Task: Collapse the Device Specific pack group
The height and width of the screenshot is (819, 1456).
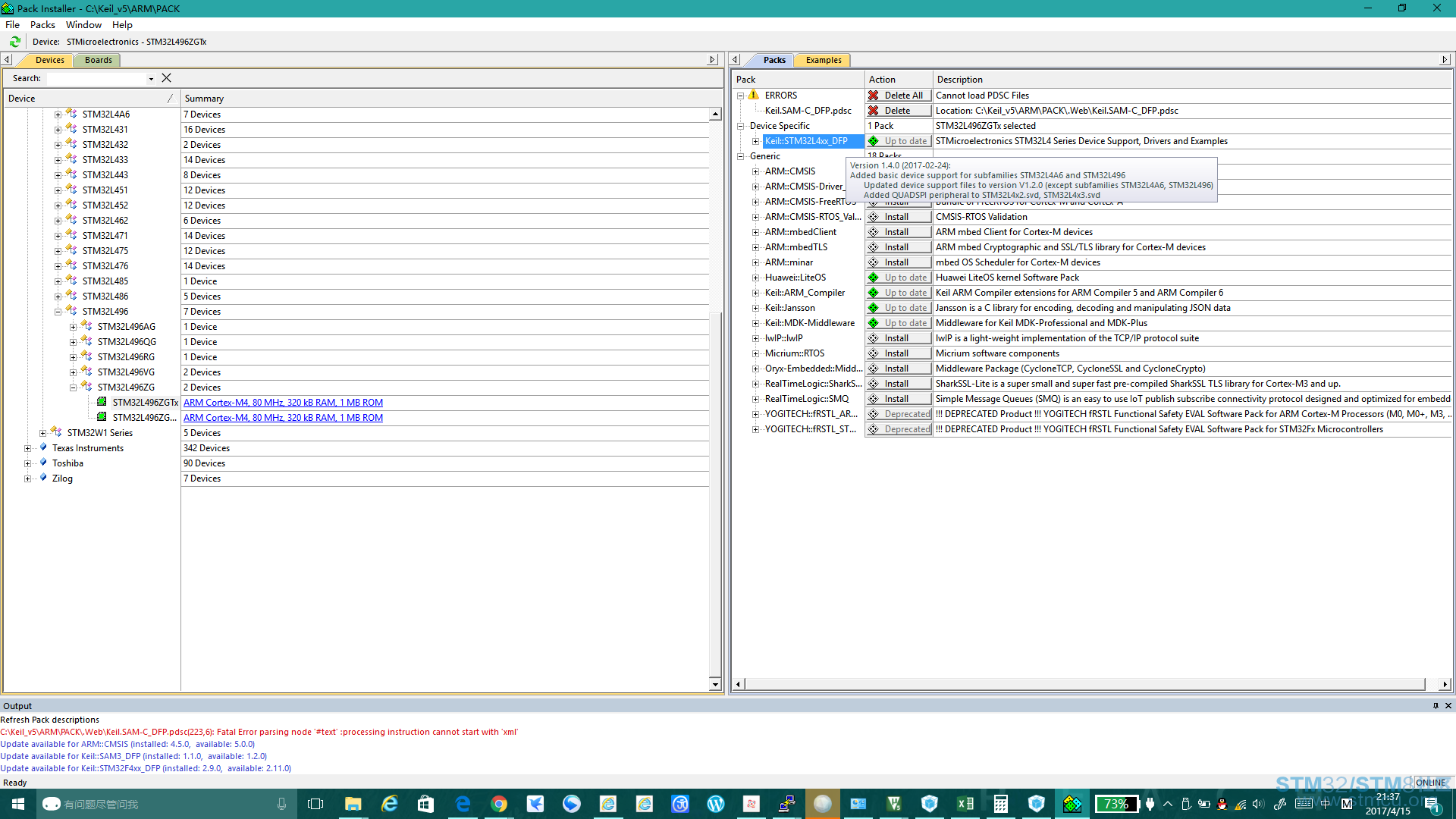Action: tap(741, 126)
